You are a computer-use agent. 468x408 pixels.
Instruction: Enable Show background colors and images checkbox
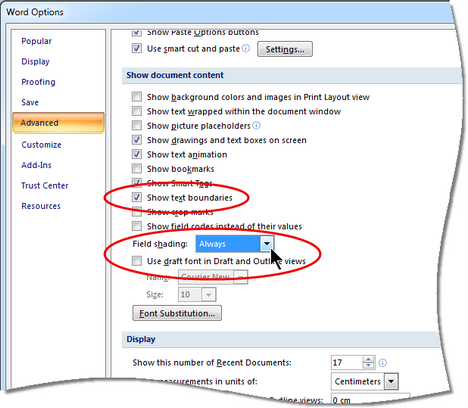(137, 97)
